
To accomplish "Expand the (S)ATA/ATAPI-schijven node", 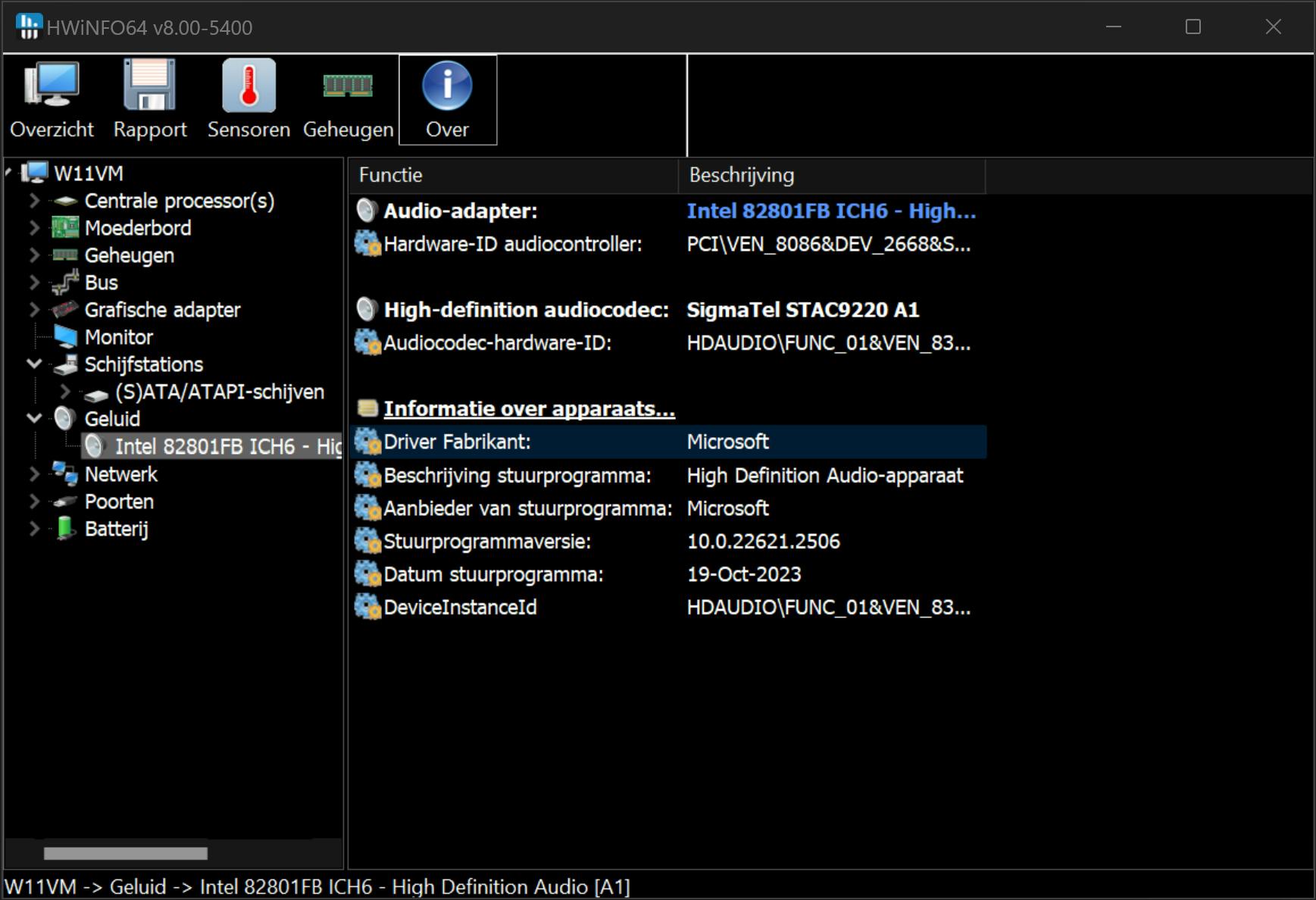I will coord(65,392).
